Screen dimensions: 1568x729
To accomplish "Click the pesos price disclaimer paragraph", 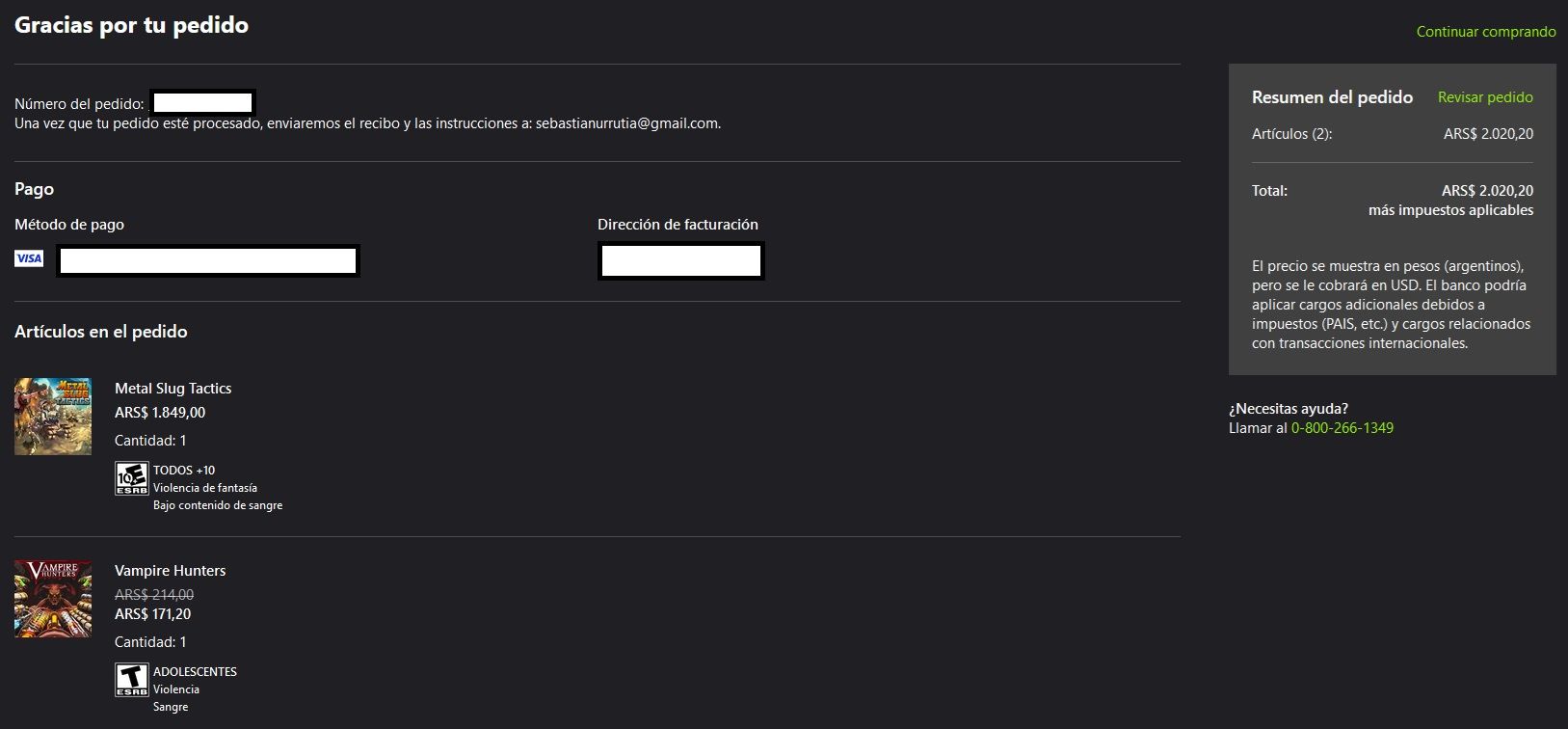I will click(1391, 305).
